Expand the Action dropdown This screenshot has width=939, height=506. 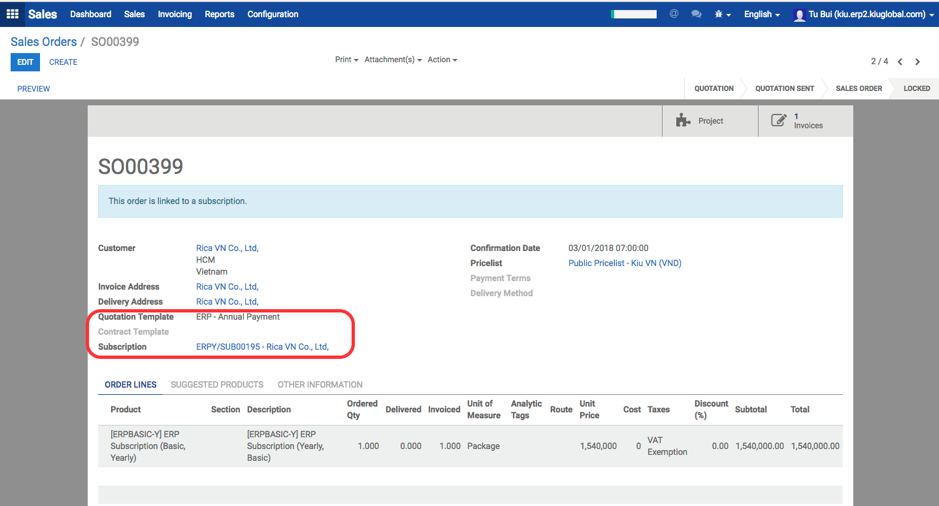pos(442,60)
